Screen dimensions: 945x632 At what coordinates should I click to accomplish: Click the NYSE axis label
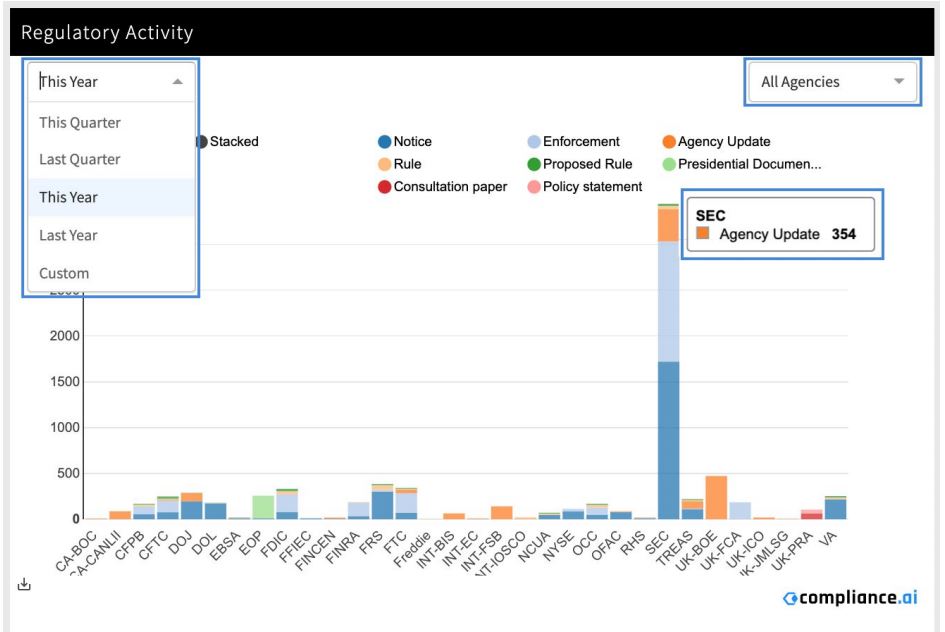(x=557, y=546)
